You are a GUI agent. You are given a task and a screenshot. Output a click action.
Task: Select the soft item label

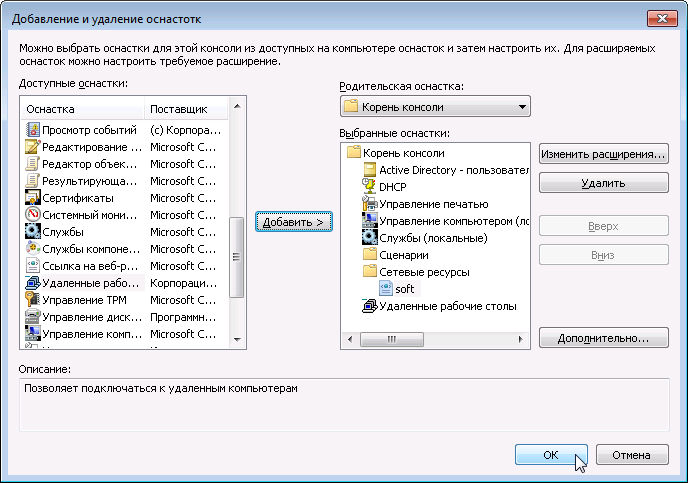click(405, 289)
